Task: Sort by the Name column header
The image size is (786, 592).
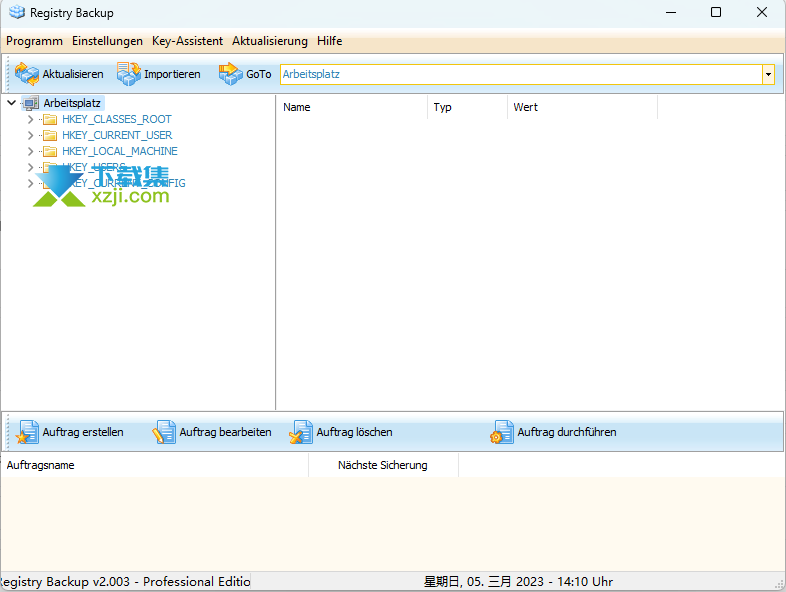Action: 352,107
